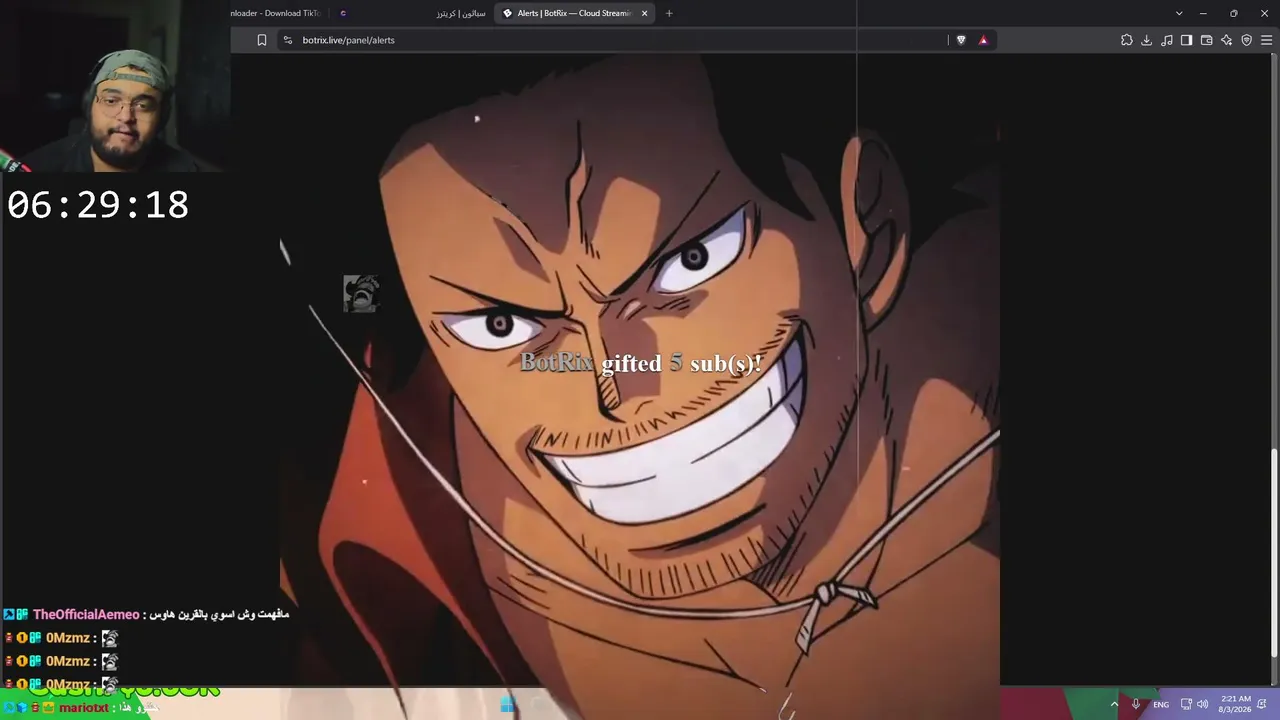This screenshot has height=720, width=1280.
Task: Click the small emote thumbnail on the alert image
Action: [361, 294]
